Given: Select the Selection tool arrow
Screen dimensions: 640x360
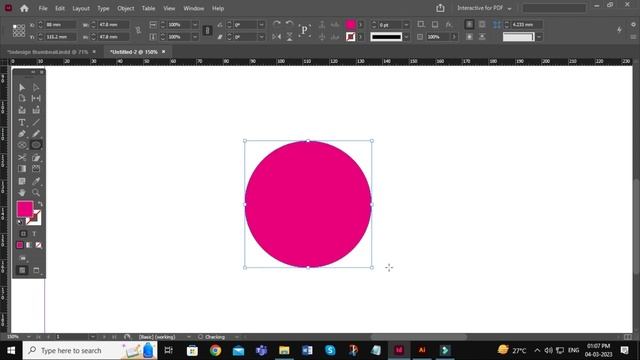Looking at the screenshot, I should pos(22,87).
